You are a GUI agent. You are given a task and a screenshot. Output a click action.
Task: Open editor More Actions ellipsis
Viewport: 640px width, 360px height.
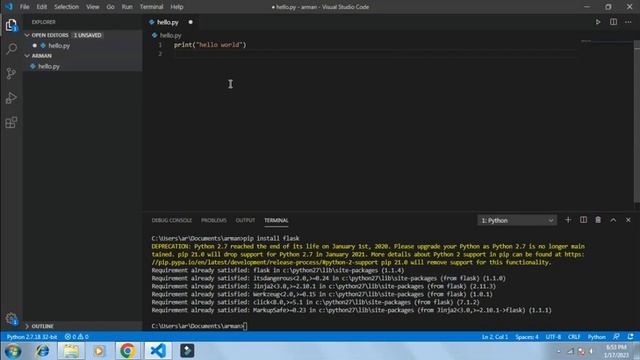[628, 22]
